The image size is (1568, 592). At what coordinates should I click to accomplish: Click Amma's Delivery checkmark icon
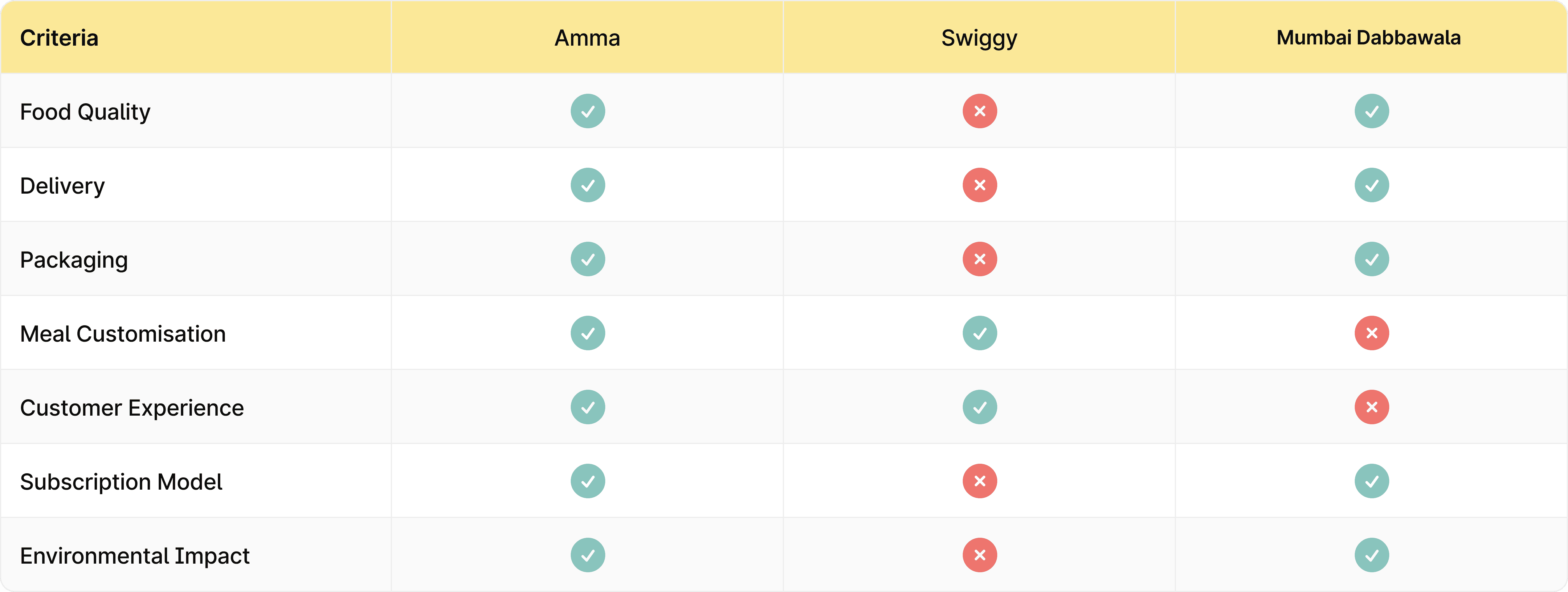[587, 185]
